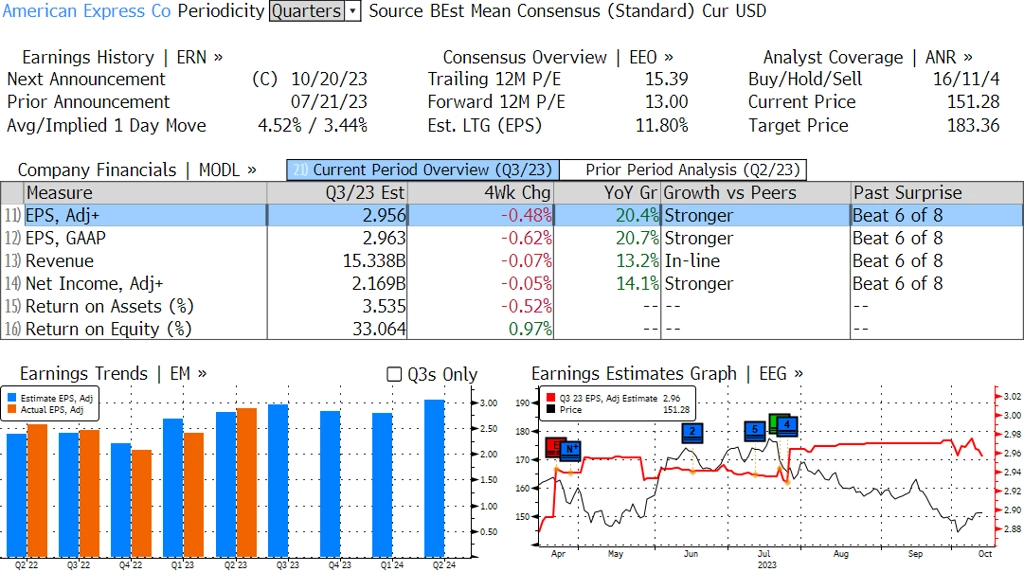The height and width of the screenshot is (572, 1024).
Task: Click the '4Wk Chg' column header
Action: coord(480,193)
